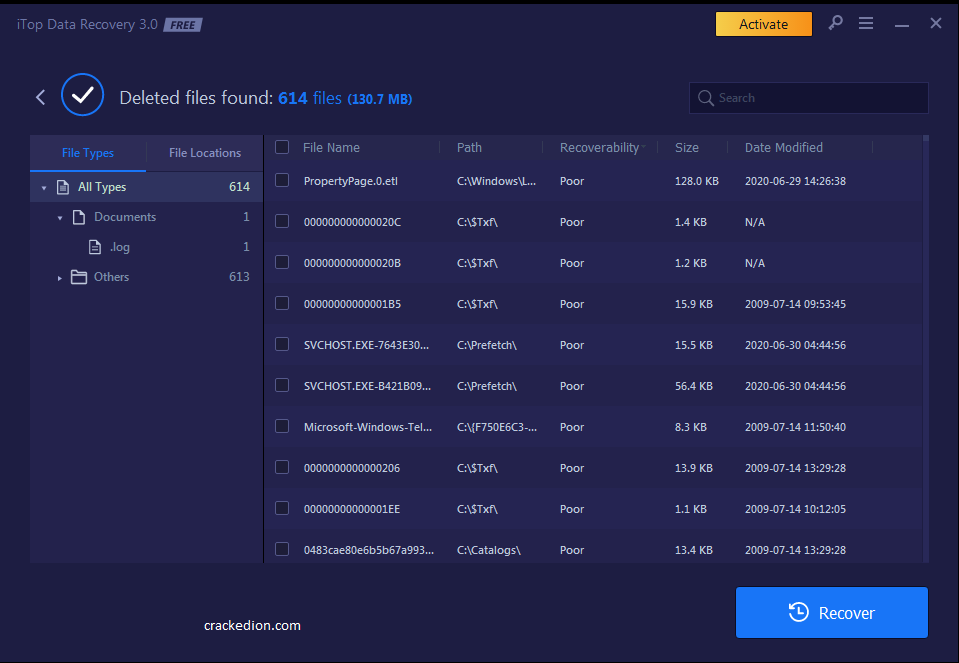Click the (130.7 MB) total size text

pos(380,99)
